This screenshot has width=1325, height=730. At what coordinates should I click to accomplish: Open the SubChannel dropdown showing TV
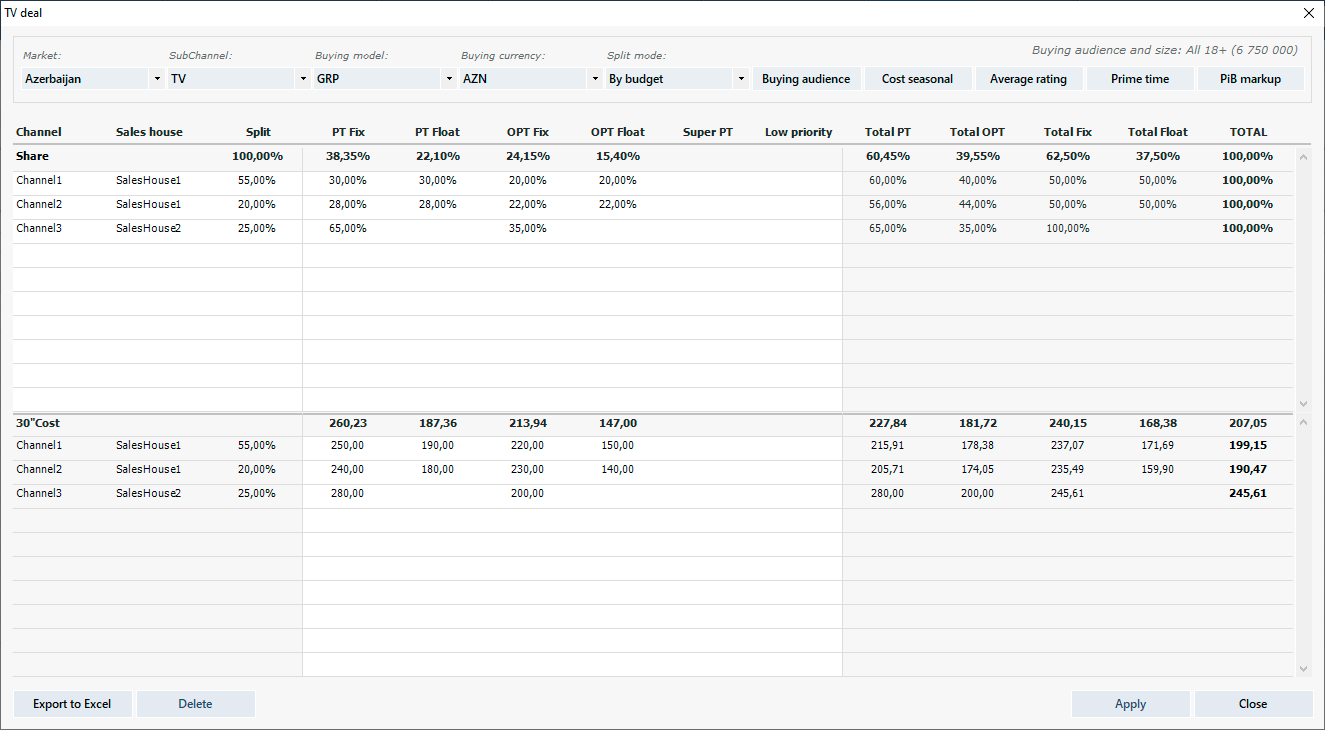pos(238,79)
